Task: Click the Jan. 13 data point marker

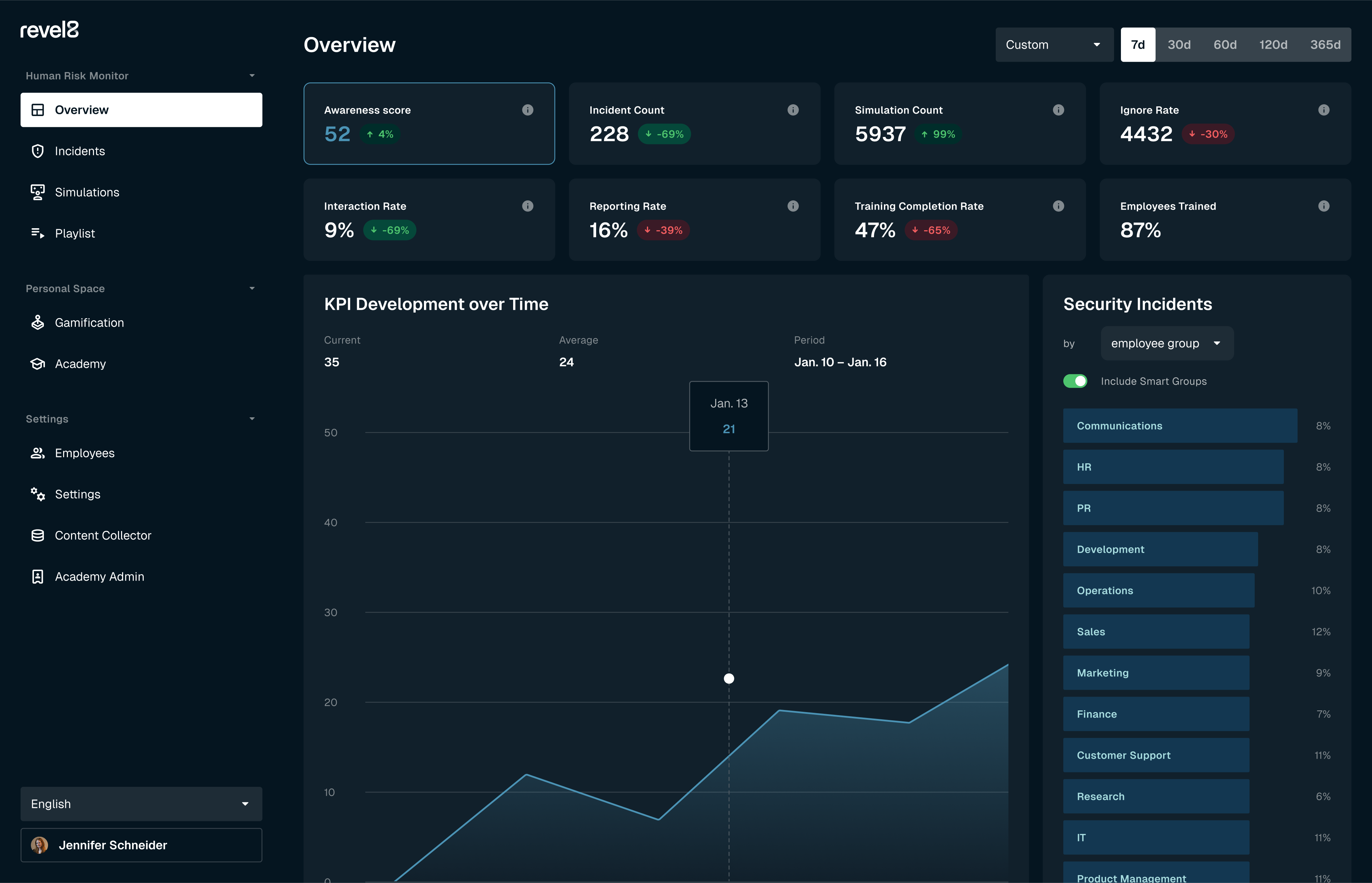Action: pyautogui.click(x=729, y=678)
